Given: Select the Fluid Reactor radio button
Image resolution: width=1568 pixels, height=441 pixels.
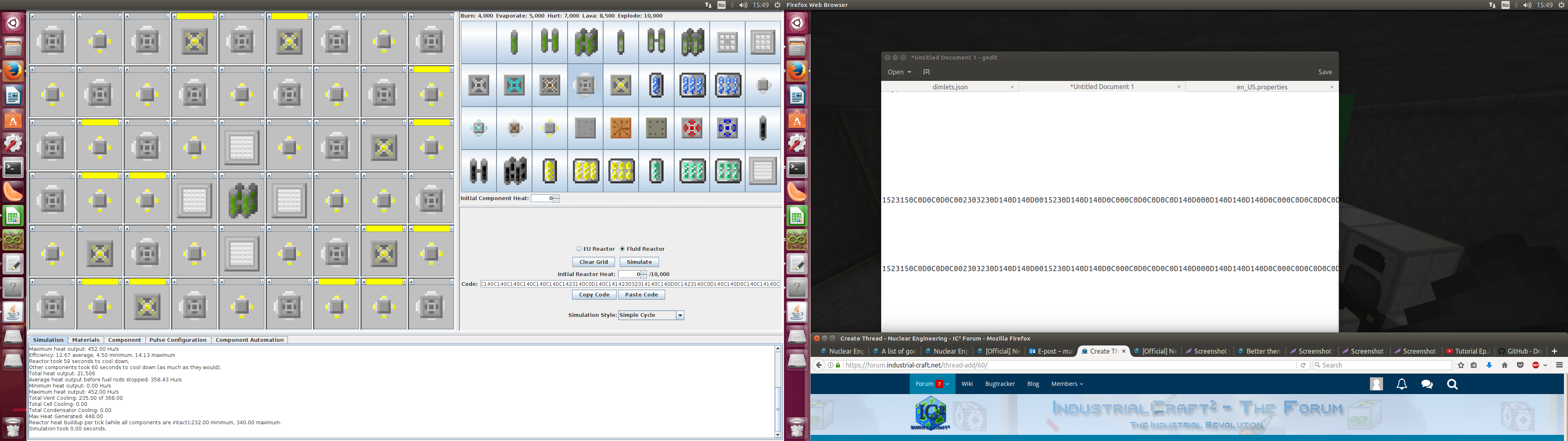Looking at the screenshot, I should pyautogui.click(x=623, y=249).
